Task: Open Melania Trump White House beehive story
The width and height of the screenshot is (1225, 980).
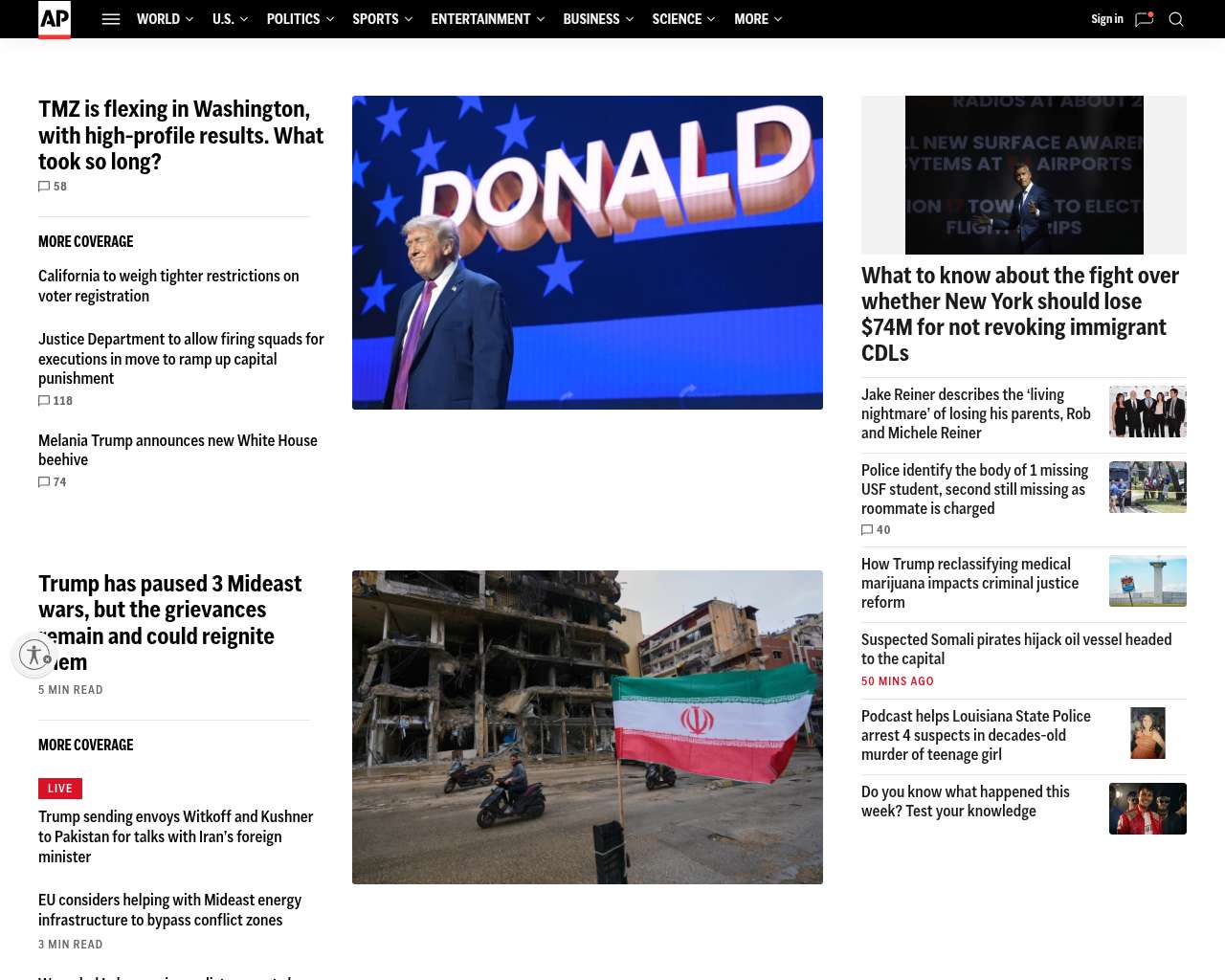Action: [x=178, y=450]
